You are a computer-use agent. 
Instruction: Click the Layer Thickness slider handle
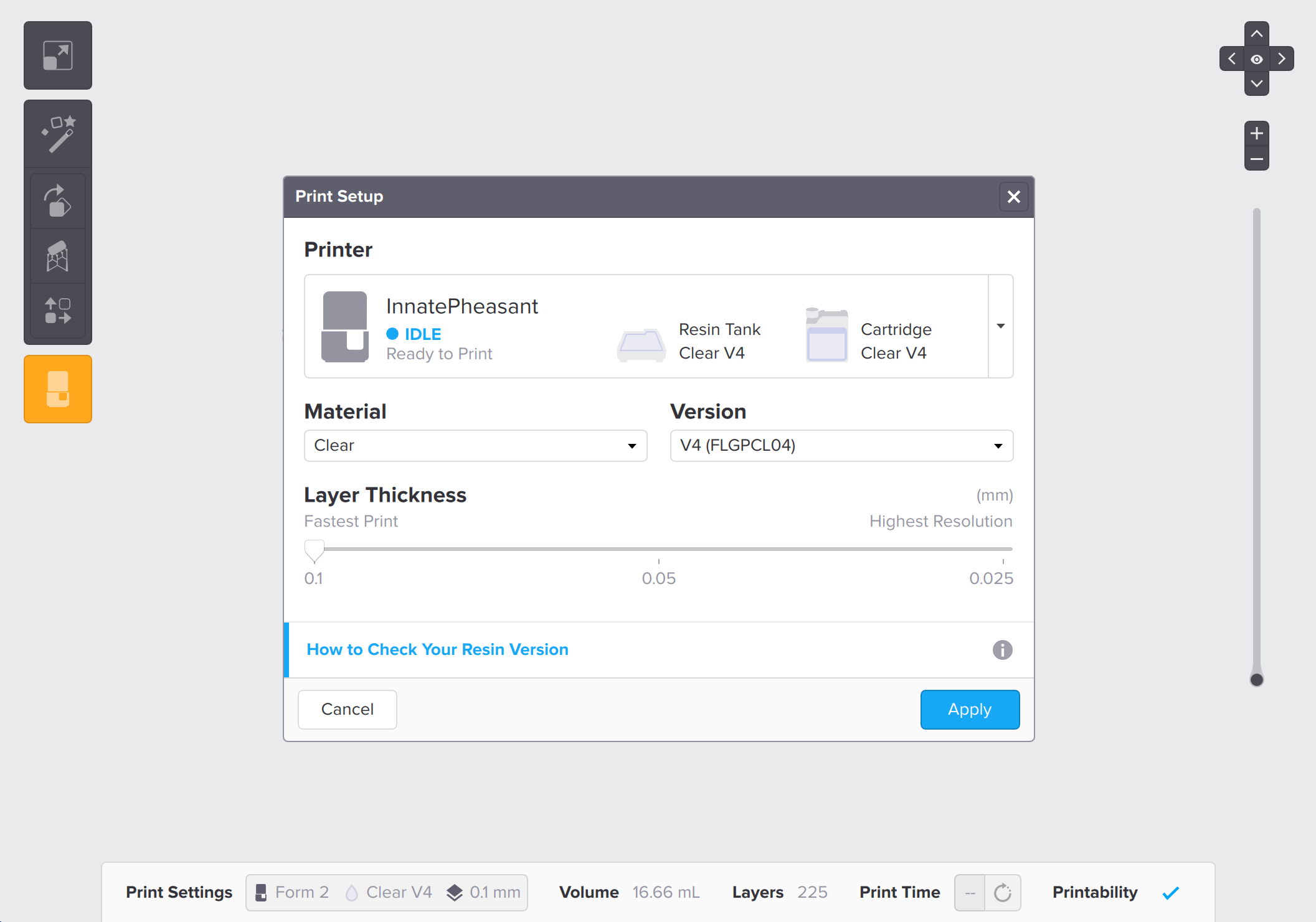click(x=315, y=551)
